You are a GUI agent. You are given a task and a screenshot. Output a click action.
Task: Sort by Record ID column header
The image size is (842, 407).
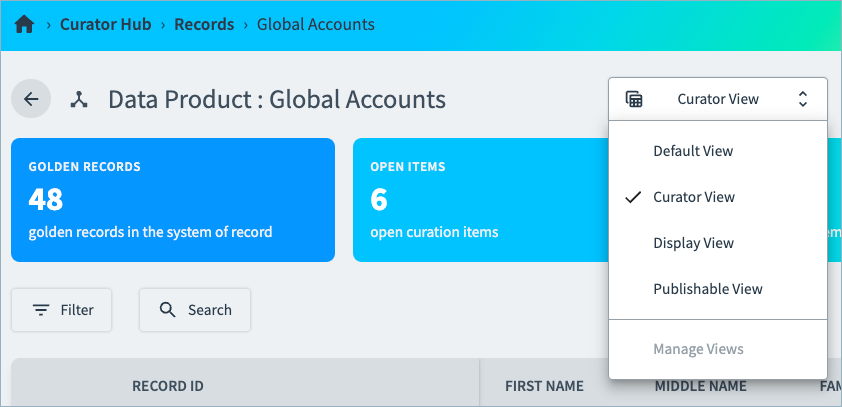168,386
